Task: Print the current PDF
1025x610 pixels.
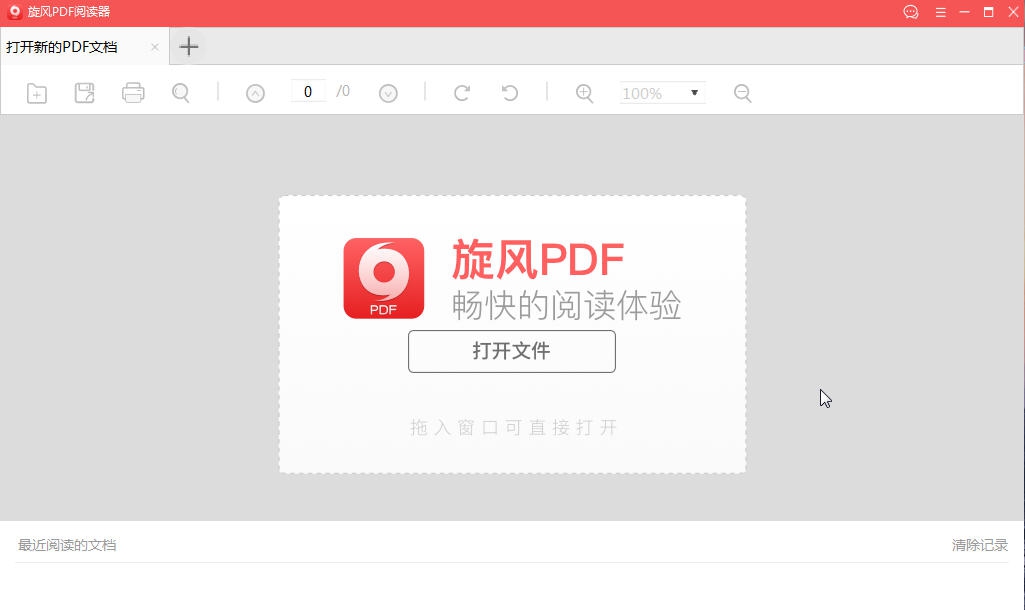Action: coord(133,92)
